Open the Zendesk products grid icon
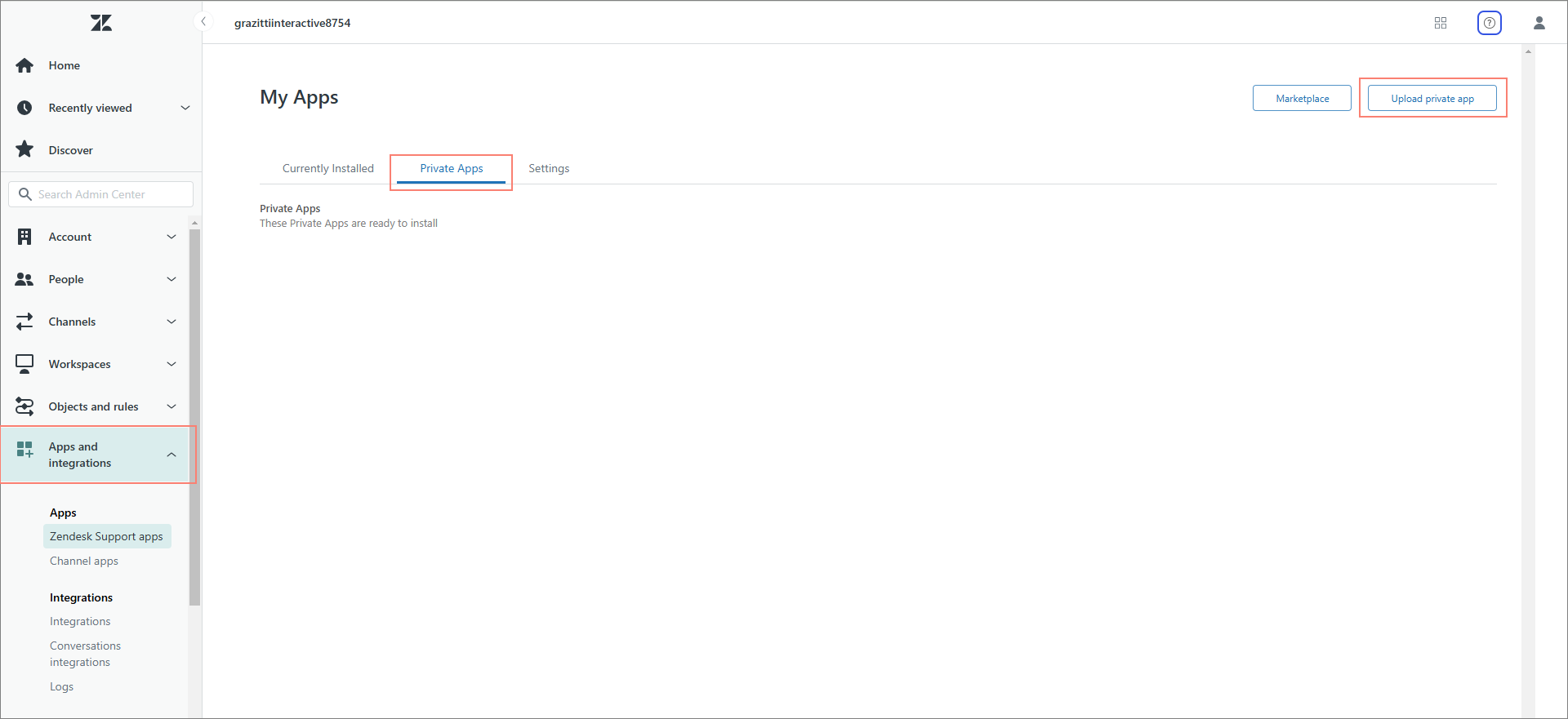Image resolution: width=1568 pixels, height=719 pixels. [x=1441, y=23]
